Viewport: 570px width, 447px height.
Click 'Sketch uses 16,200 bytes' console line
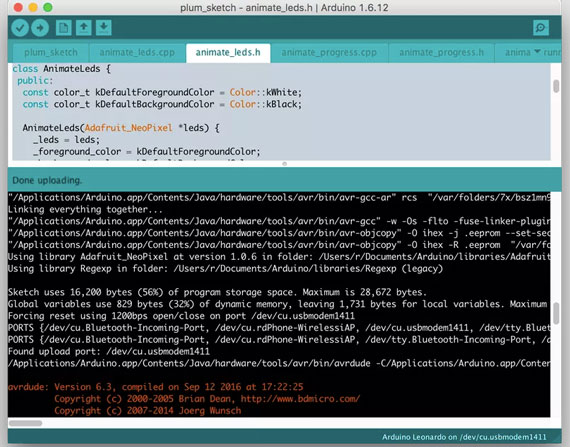click(217, 293)
